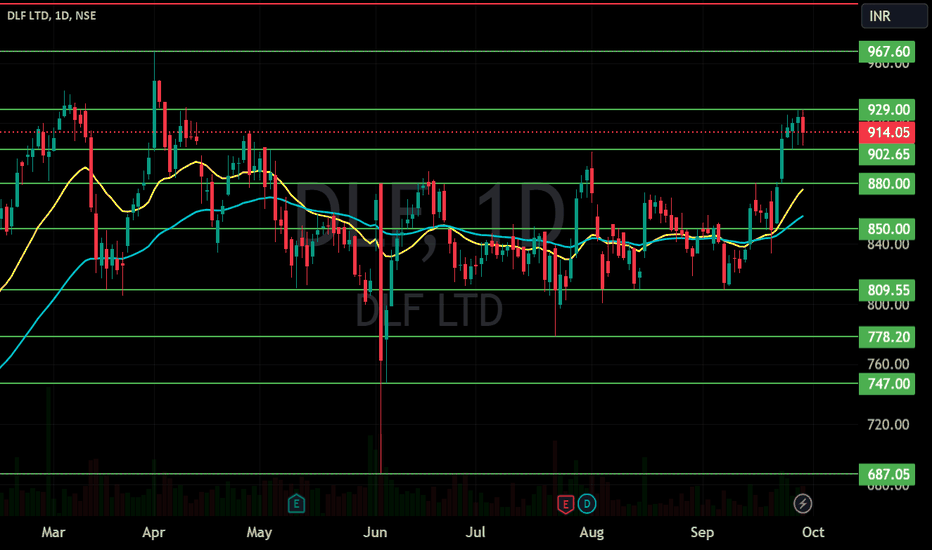Select the 850.00 price level label
The image size is (932, 550).
coord(887,229)
